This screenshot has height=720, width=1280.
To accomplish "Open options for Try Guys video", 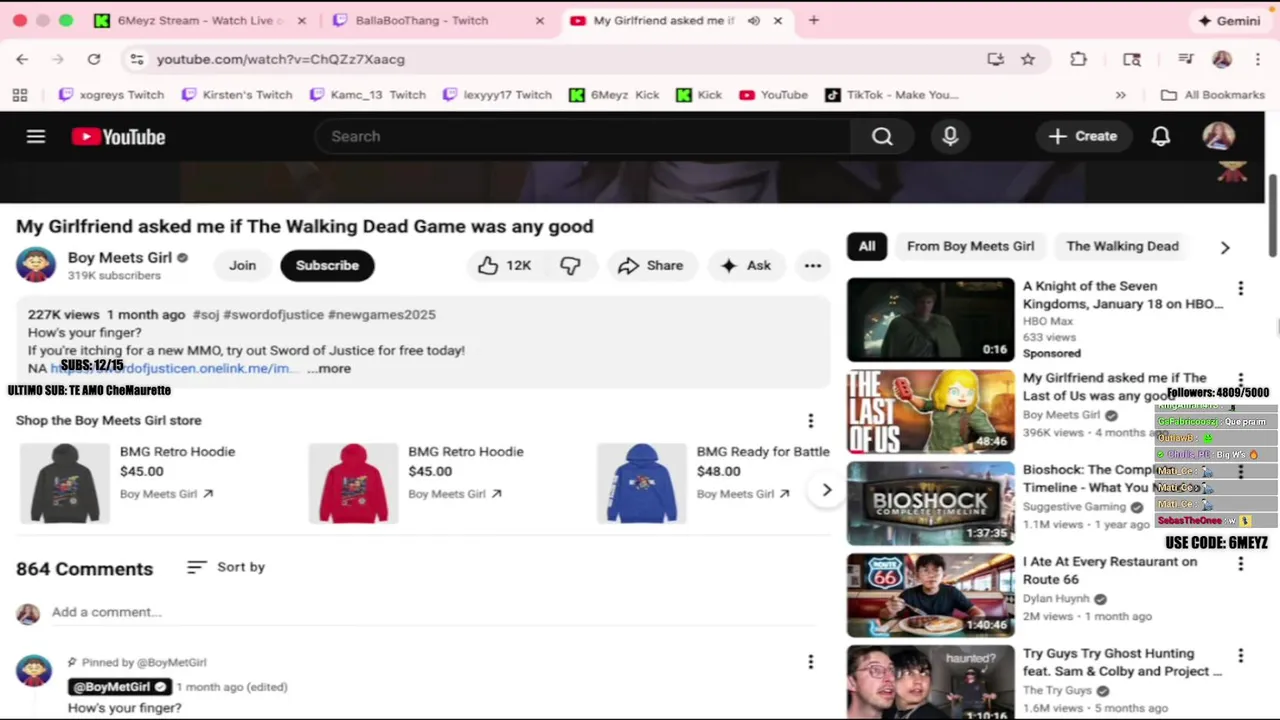I will pyautogui.click(x=1240, y=656).
